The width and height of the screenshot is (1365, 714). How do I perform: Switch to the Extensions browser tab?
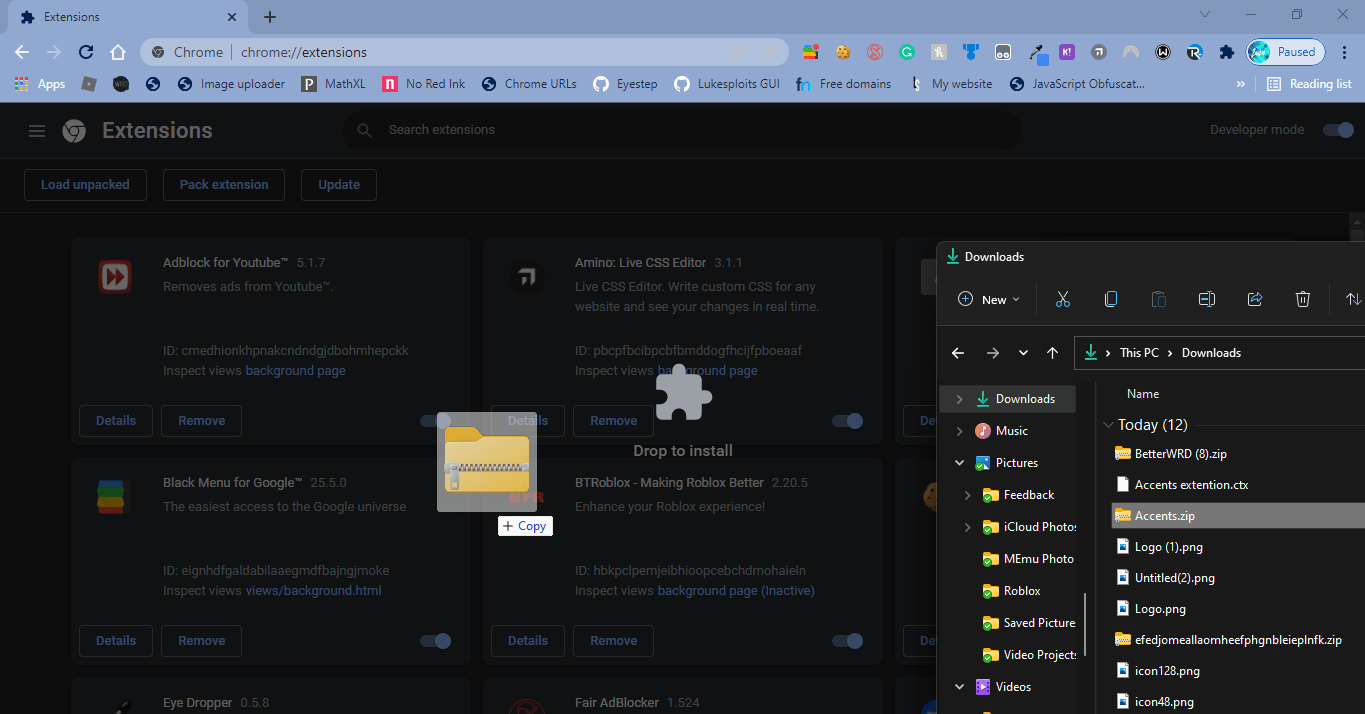click(x=120, y=16)
